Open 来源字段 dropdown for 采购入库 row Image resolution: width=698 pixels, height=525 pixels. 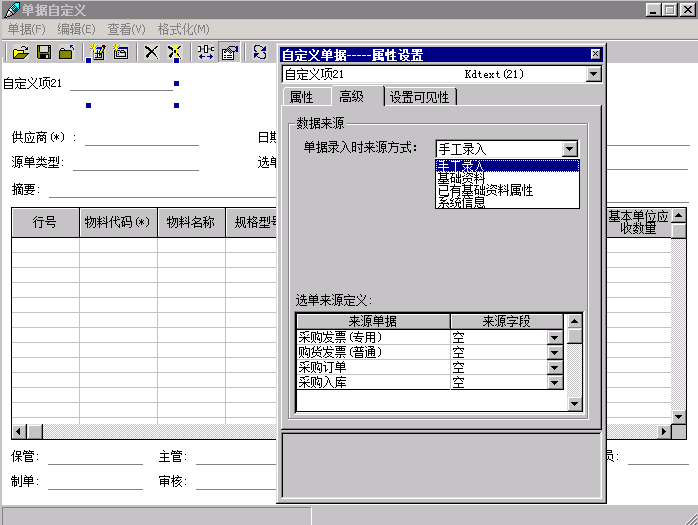coord(554,383)
